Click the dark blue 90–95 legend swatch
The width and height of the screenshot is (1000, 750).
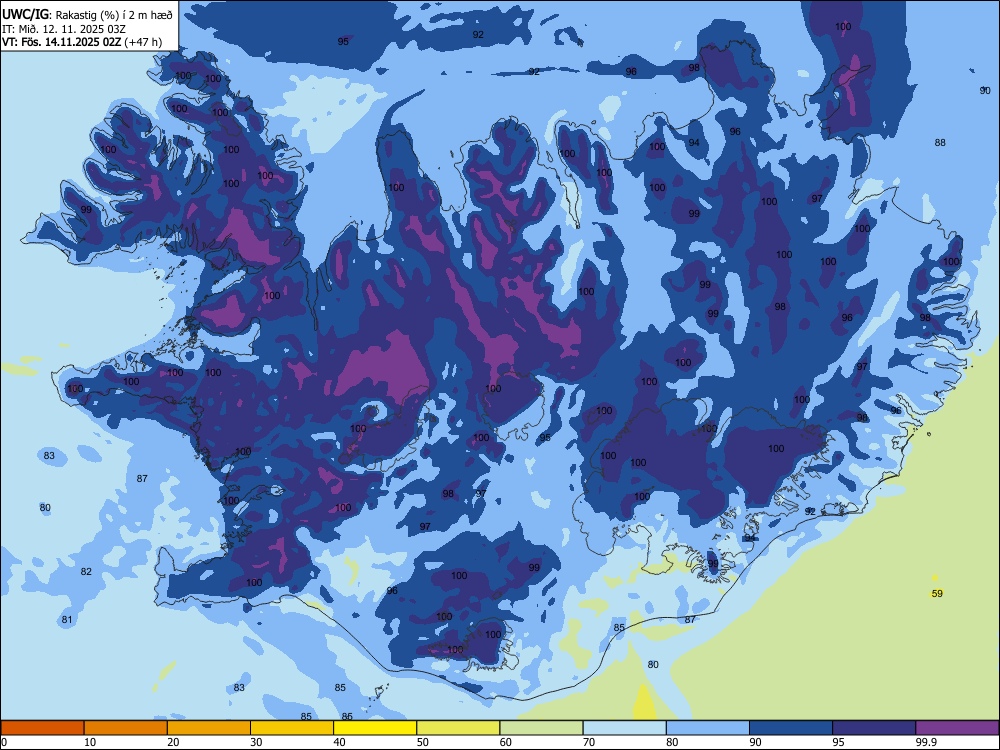pyautogui.click(x=791, y=728)
